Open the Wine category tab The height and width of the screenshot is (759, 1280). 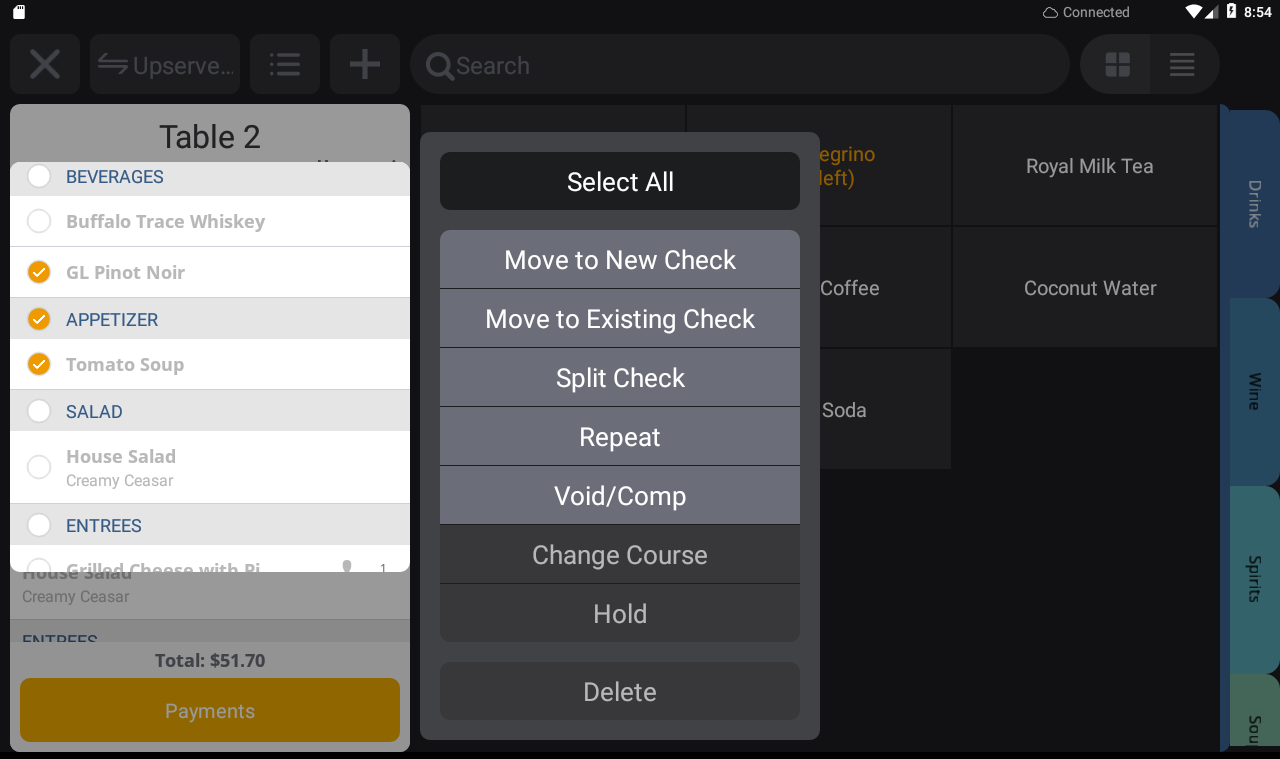(1252, 391)
